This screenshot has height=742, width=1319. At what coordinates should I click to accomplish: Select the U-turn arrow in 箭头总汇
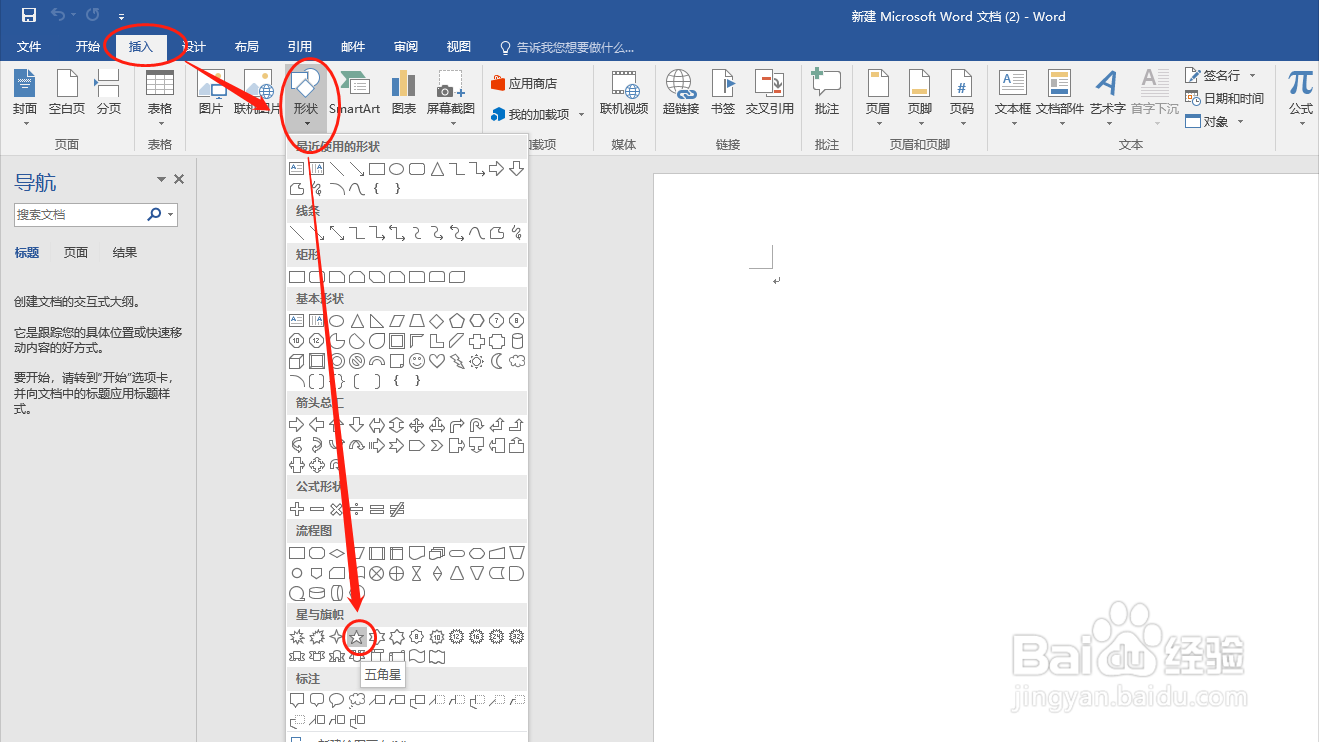477,425
